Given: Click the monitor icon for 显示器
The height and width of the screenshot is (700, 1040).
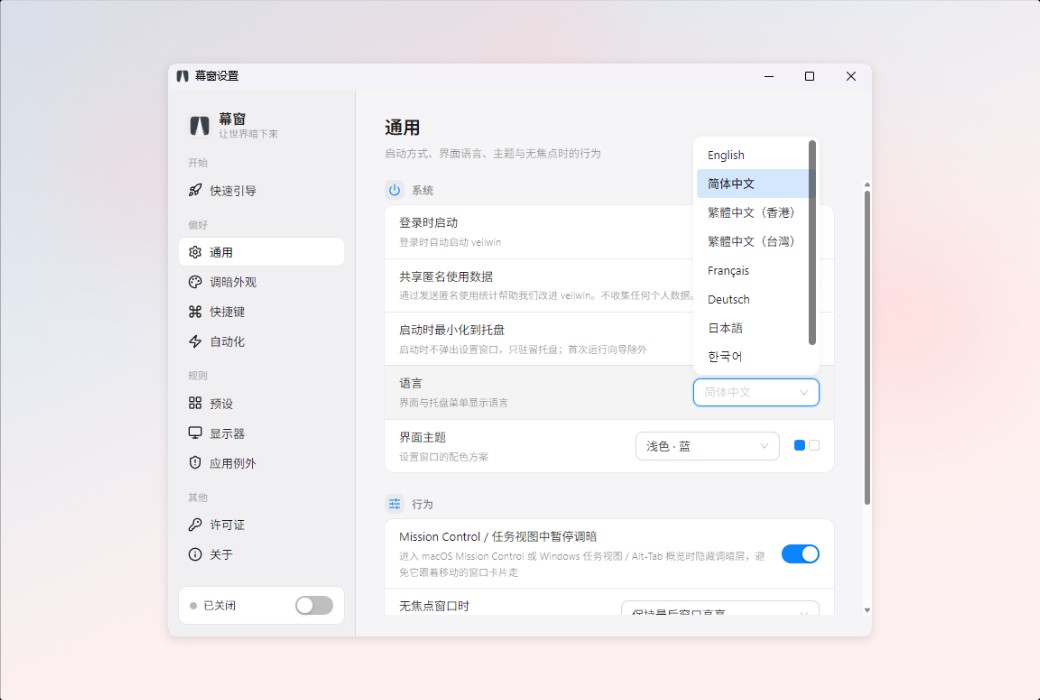Looking at the screenshot, I should 195,433.
